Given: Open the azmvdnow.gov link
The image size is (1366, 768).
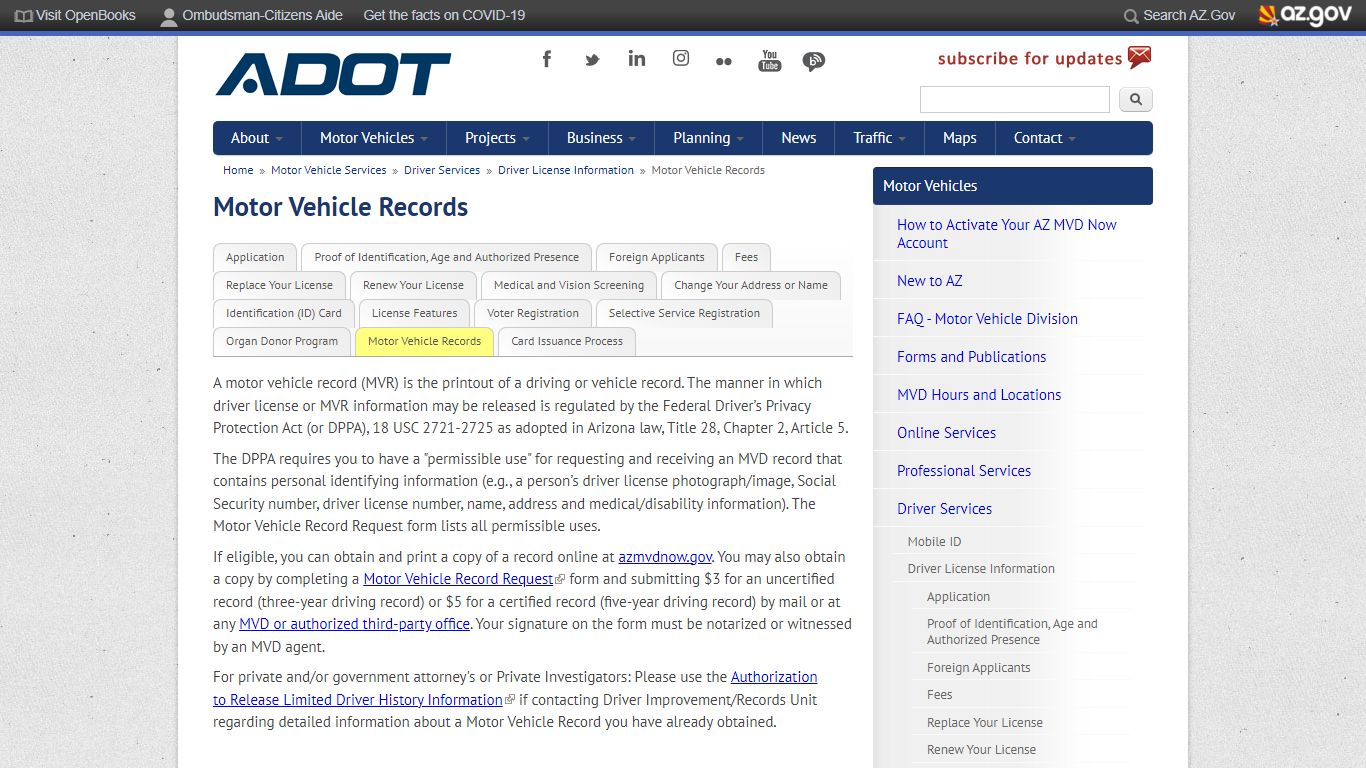Looking at the screenshot, I should click(x=665, y=557).
